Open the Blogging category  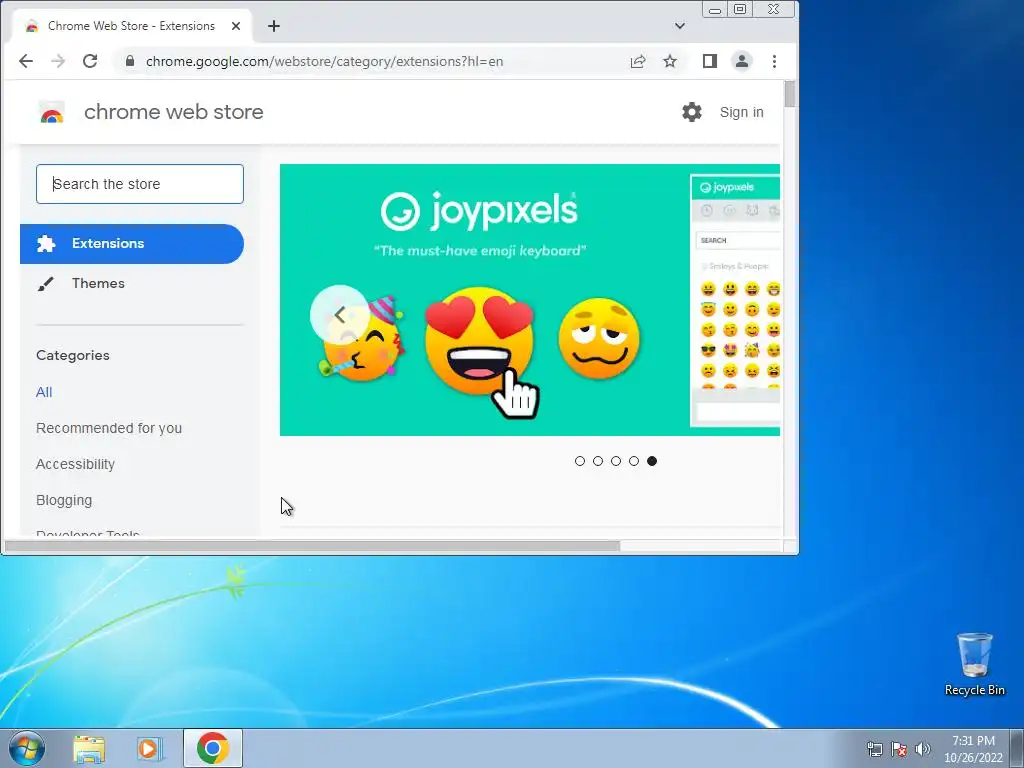click(x=64, y=500)
